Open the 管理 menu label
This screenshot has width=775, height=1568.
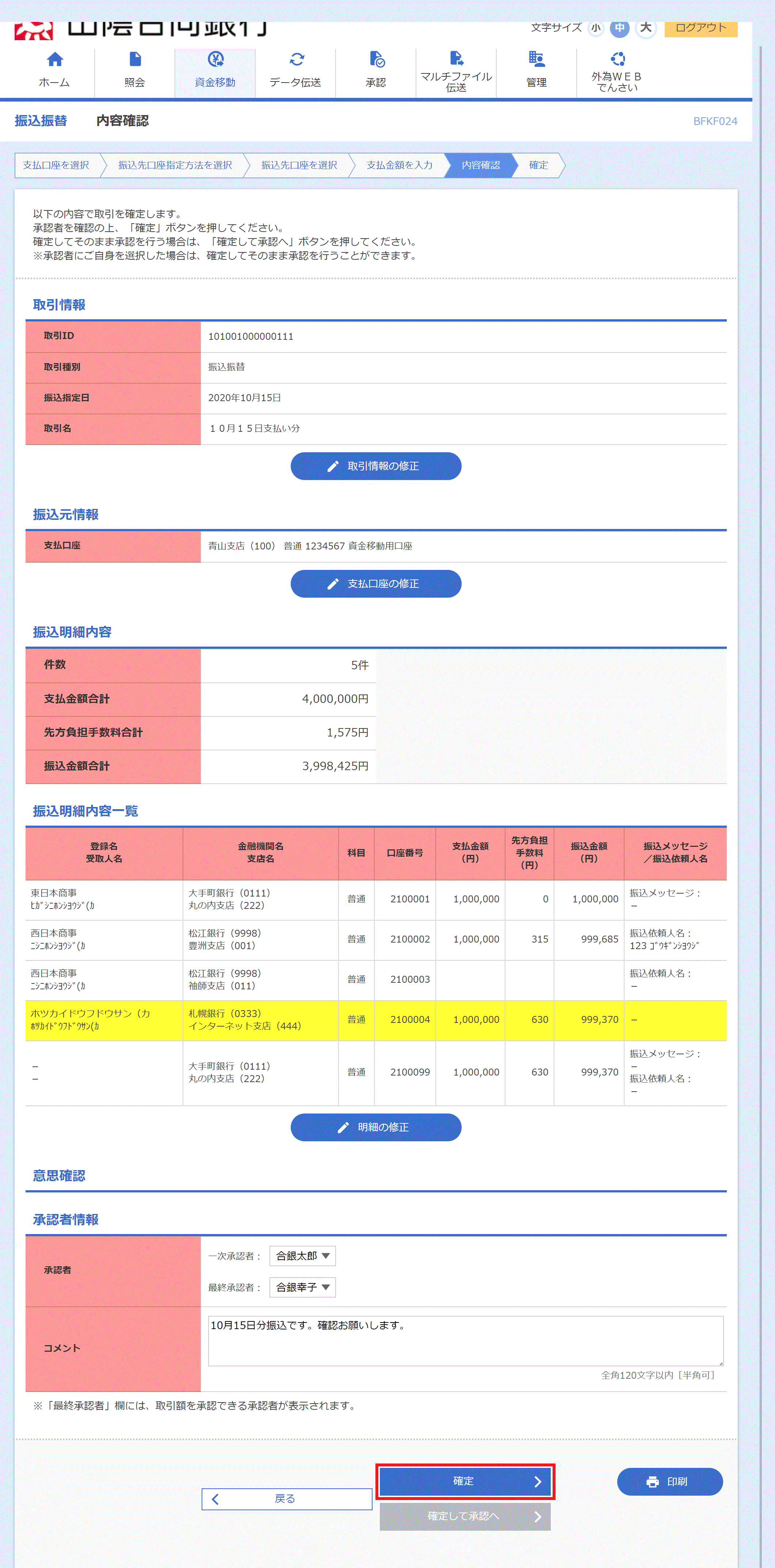click(537, 82)
